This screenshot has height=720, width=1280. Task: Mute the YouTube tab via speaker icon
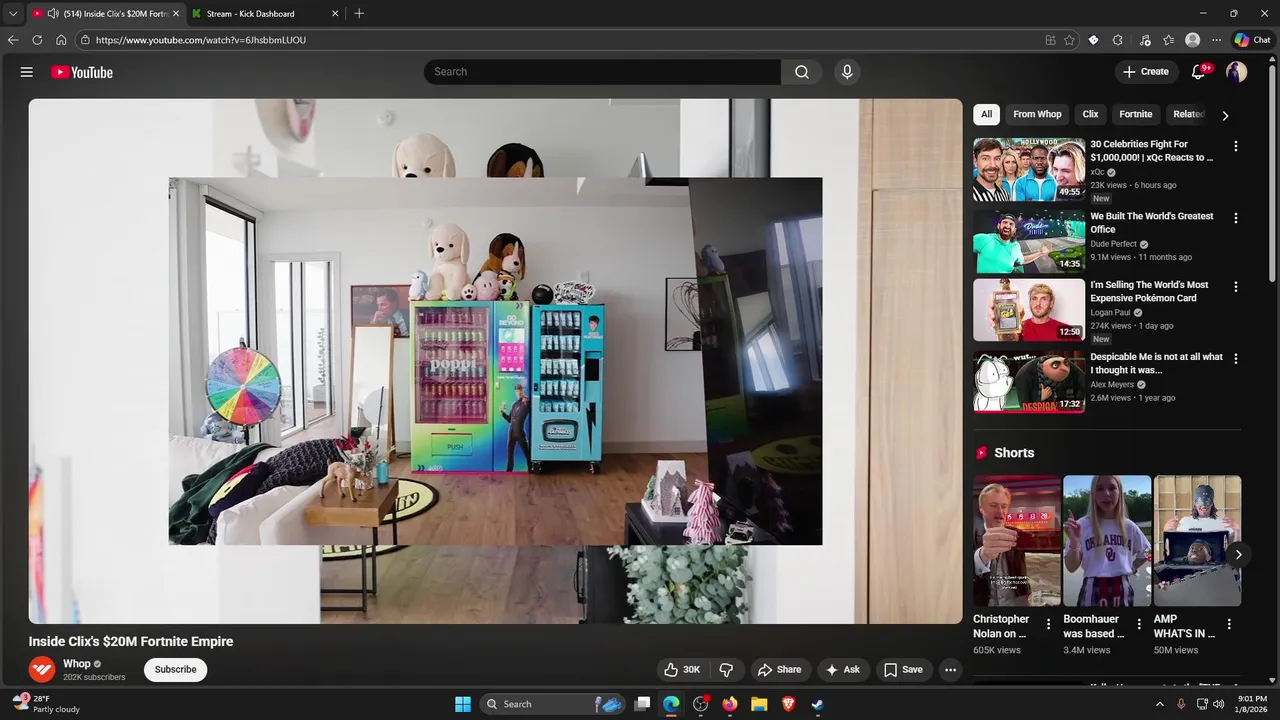tap(53, 14)
